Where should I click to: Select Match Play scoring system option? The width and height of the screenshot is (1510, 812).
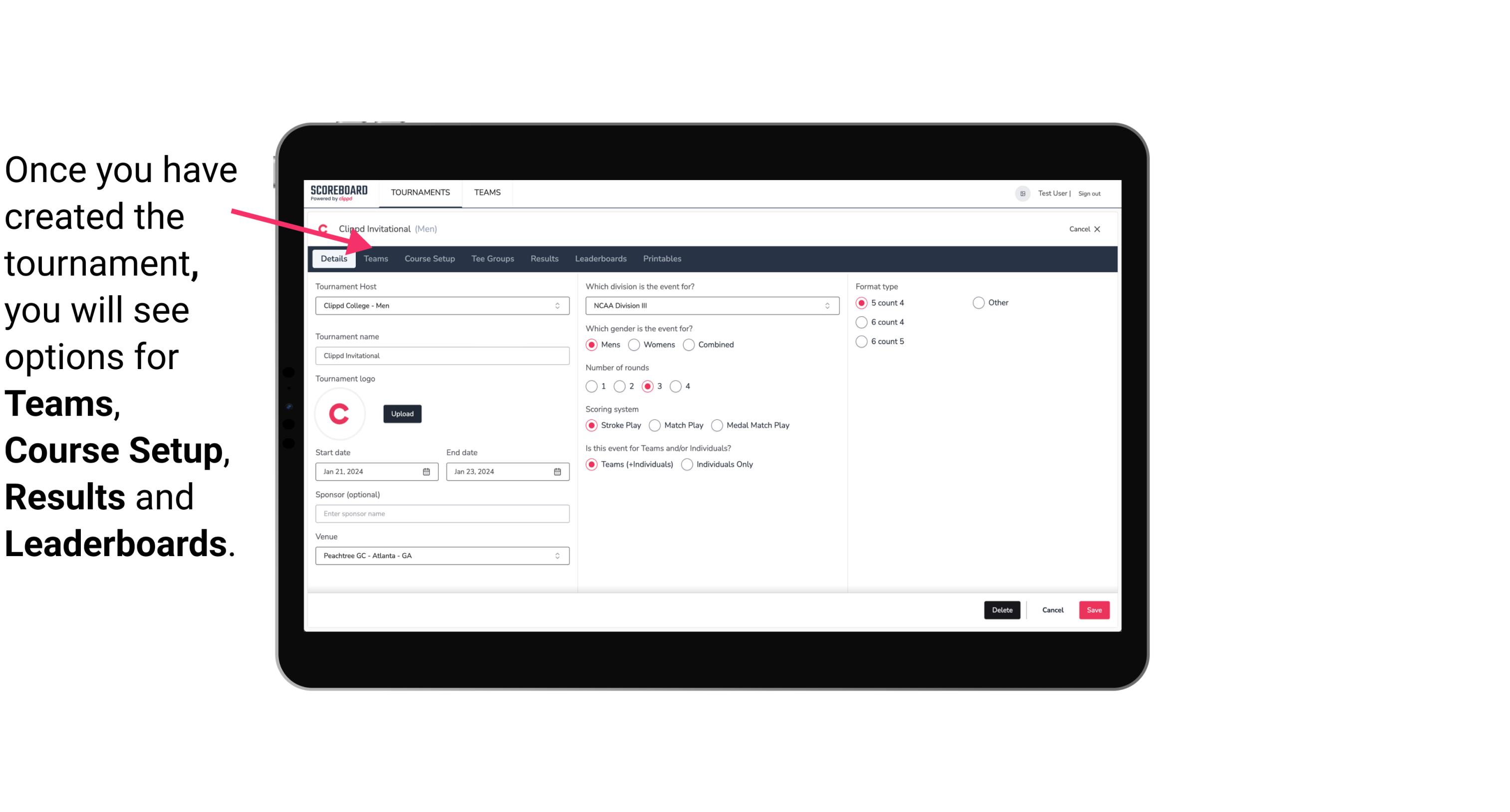[x=654, y=424]
